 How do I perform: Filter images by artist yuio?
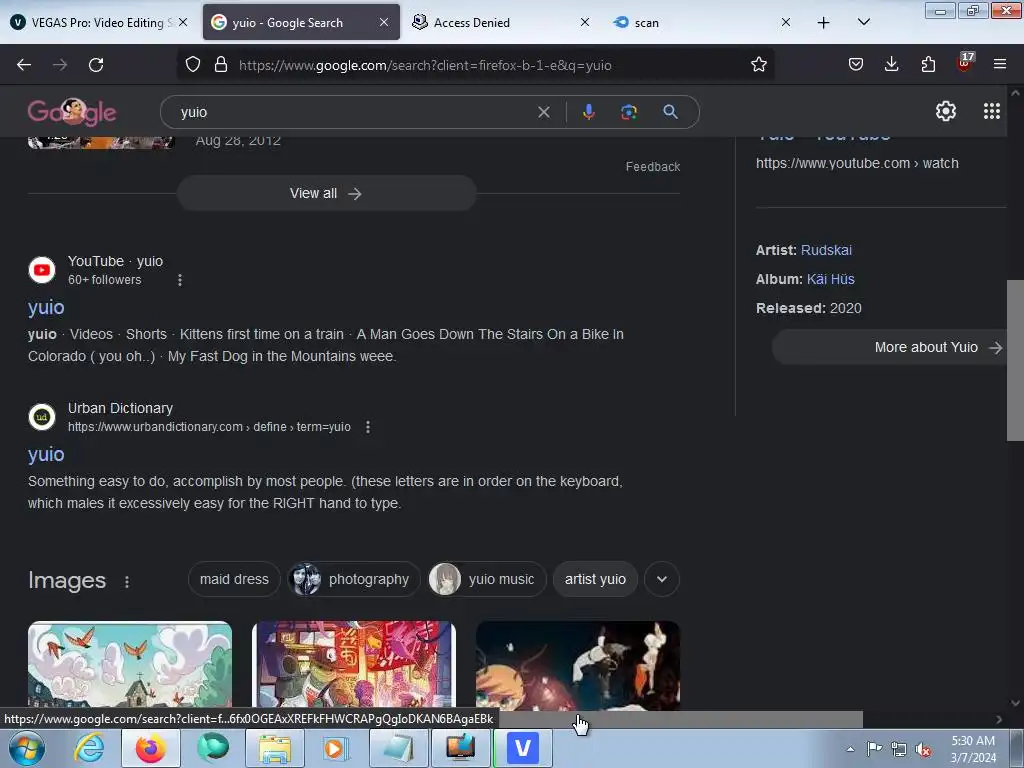click(595, 579)
